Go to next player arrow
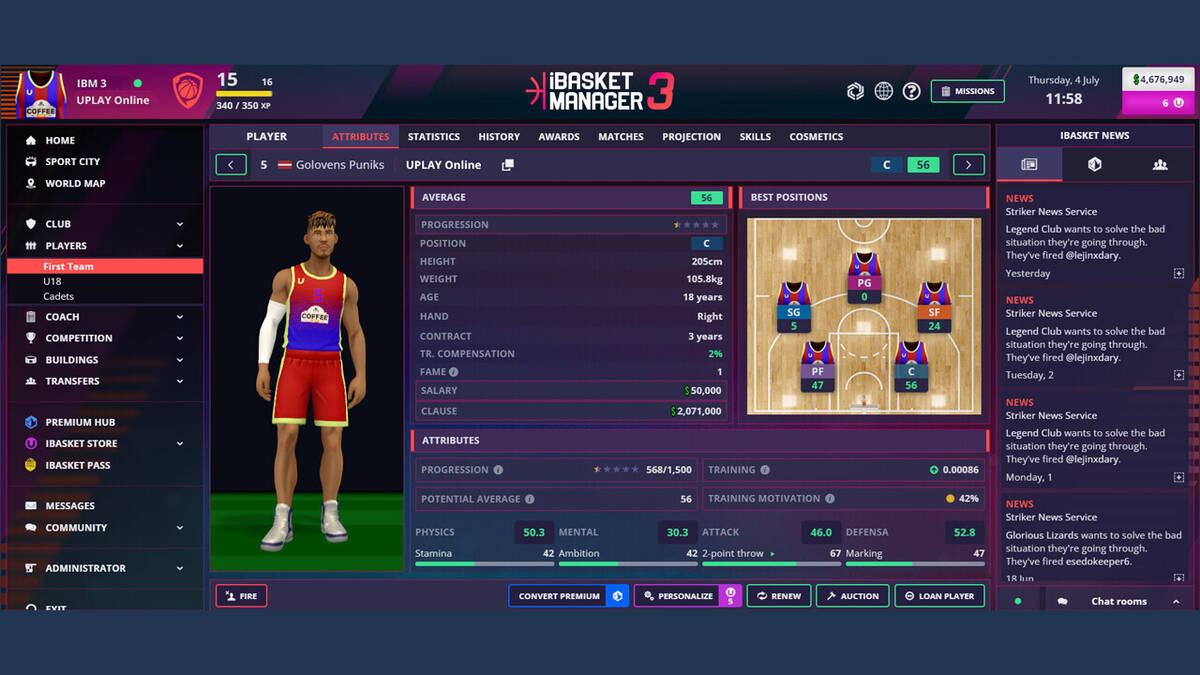 click(968, 165)
